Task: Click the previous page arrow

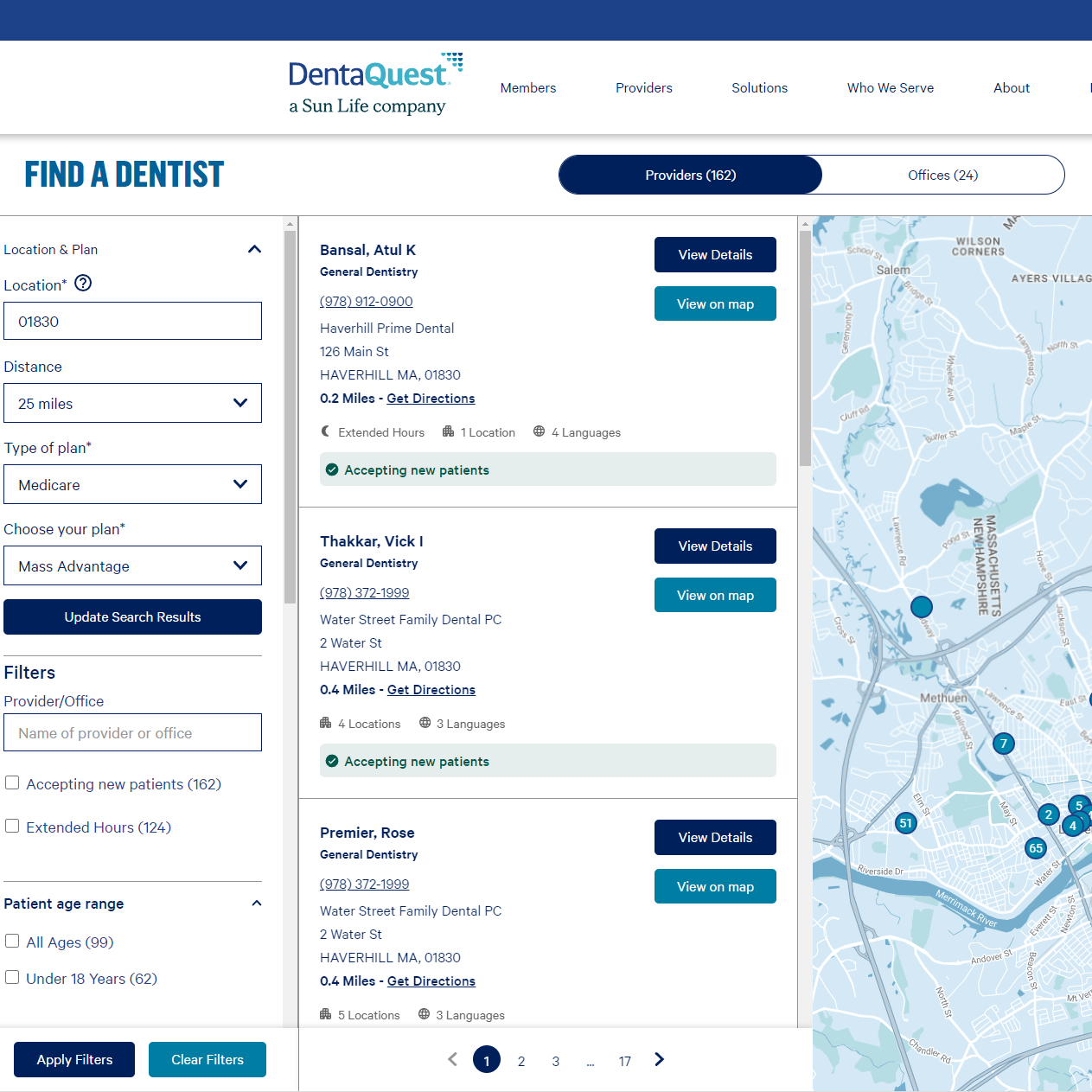Action: (x=452, y=1059)
